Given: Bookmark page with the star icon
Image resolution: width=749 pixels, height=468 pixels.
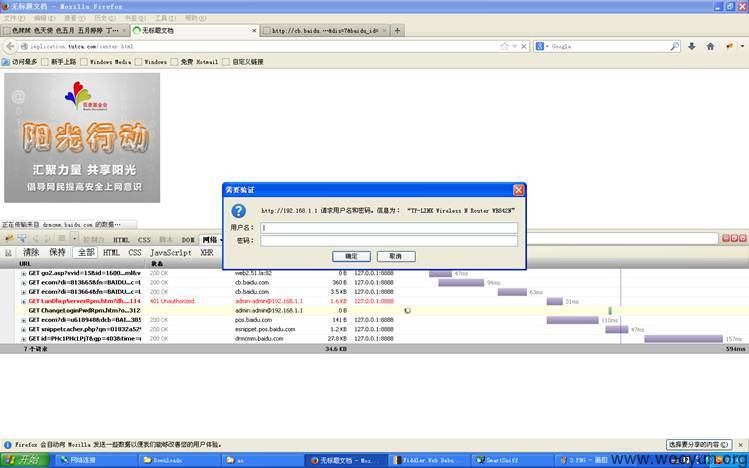Looking at the screenshot, I should point(504,46).
